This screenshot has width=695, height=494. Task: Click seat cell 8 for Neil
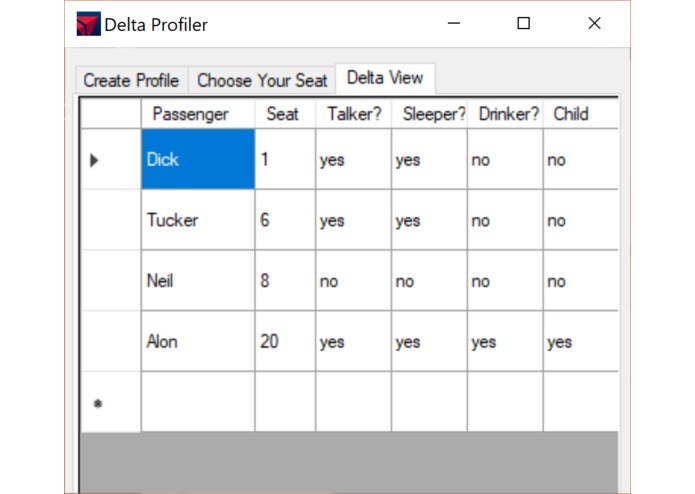pyautogui.click(x=285, y=281)
